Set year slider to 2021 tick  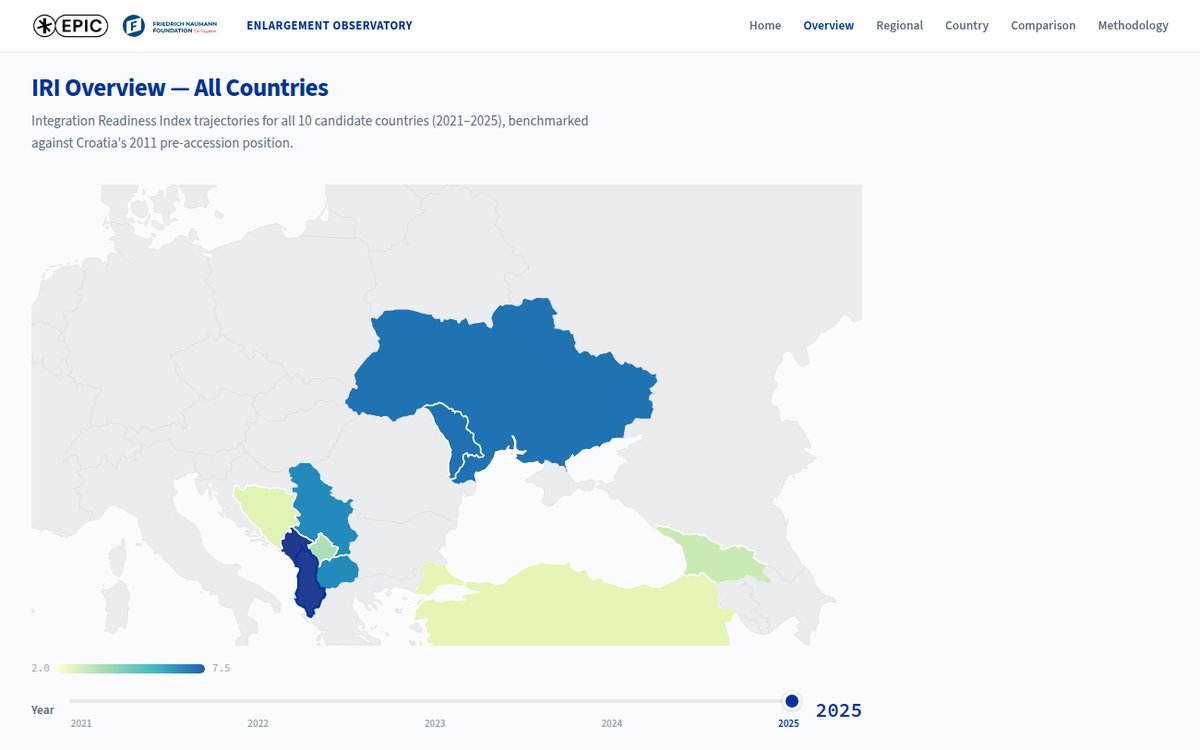(x=80, y=723)
